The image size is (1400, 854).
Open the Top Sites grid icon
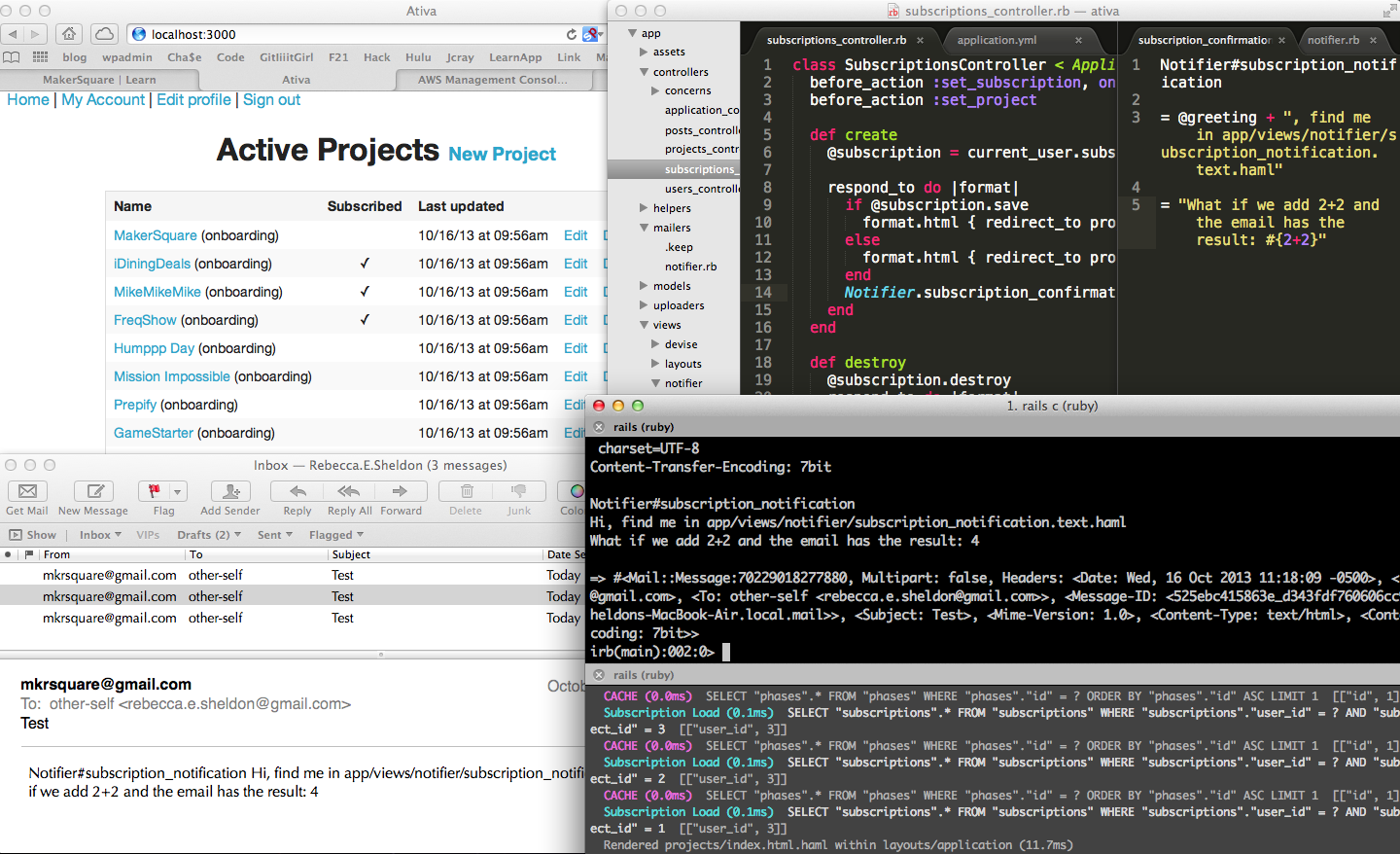click(40, 57)
